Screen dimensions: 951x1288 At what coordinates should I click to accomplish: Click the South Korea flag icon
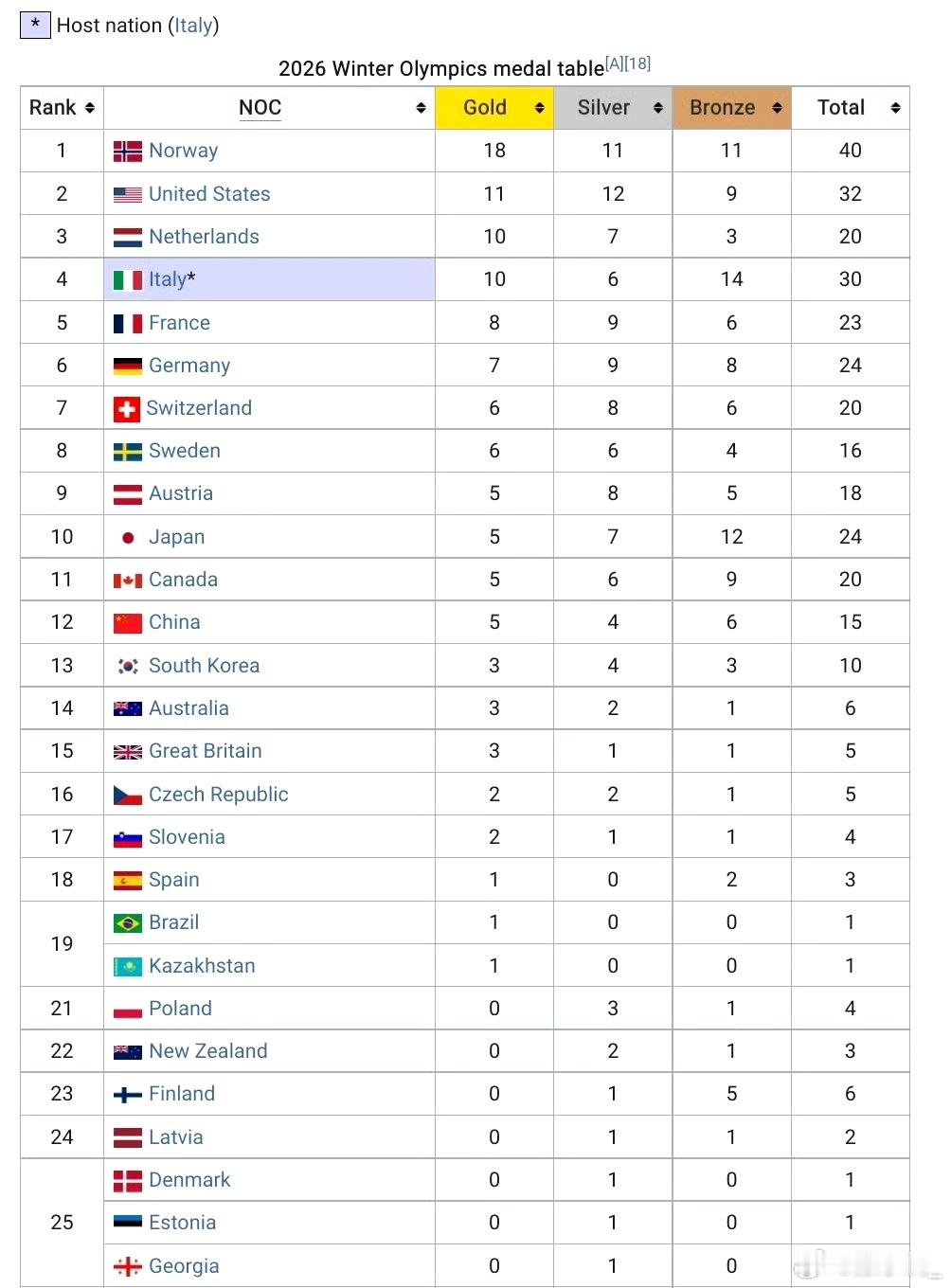click(128, 666)
